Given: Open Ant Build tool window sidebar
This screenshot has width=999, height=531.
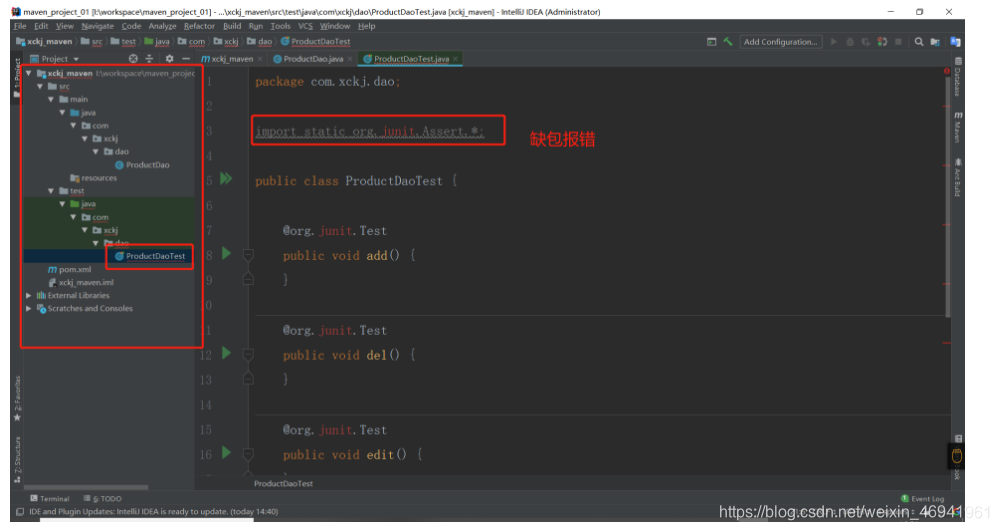Looking at the screenshot, I should 957,178.
